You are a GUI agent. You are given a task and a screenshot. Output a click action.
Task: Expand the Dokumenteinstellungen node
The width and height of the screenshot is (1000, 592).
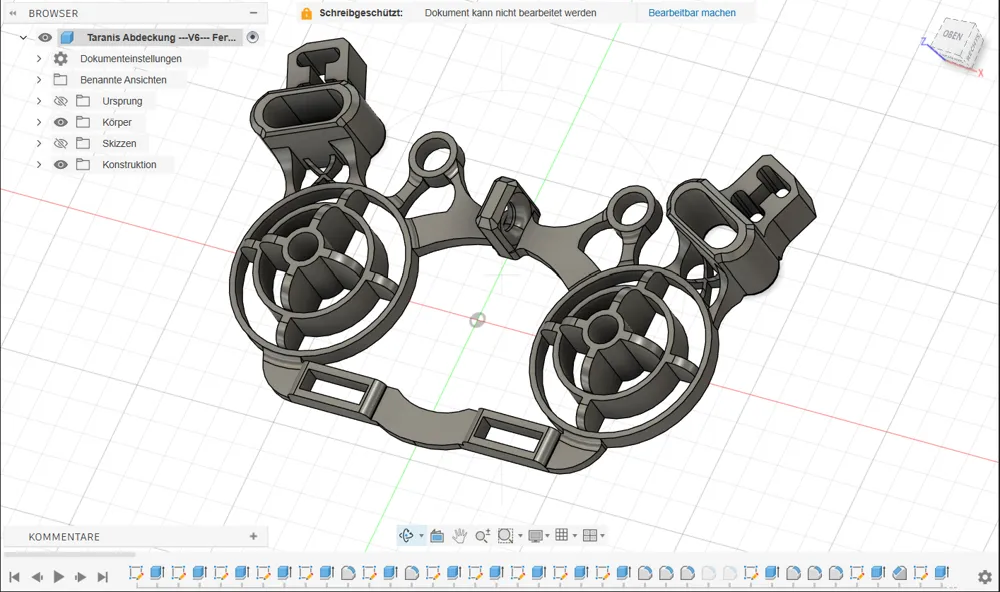pos(39,59)
